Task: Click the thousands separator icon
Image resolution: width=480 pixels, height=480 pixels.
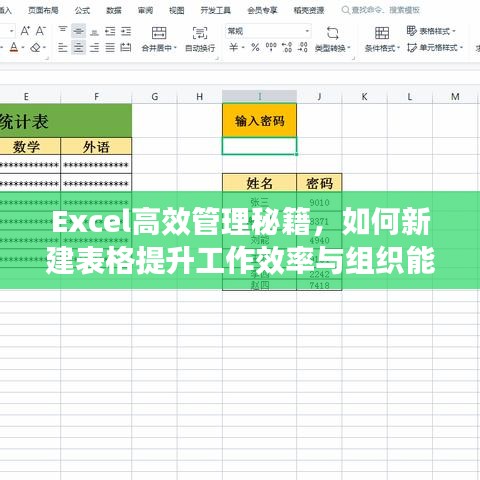Action: point(271,47)
